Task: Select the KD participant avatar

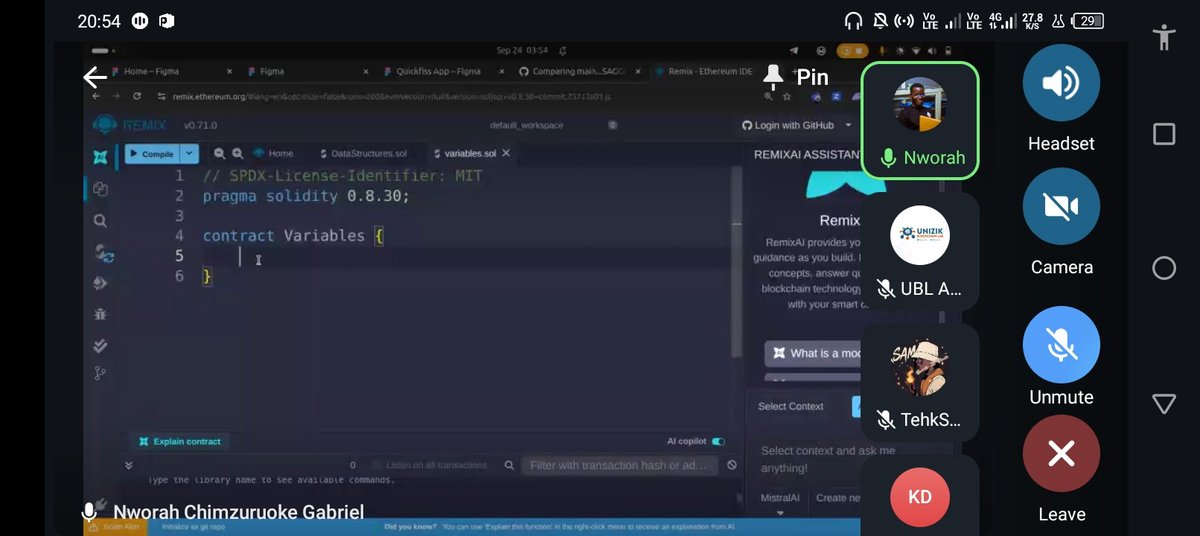Action: pyautogui.click(x=920, y=497)
